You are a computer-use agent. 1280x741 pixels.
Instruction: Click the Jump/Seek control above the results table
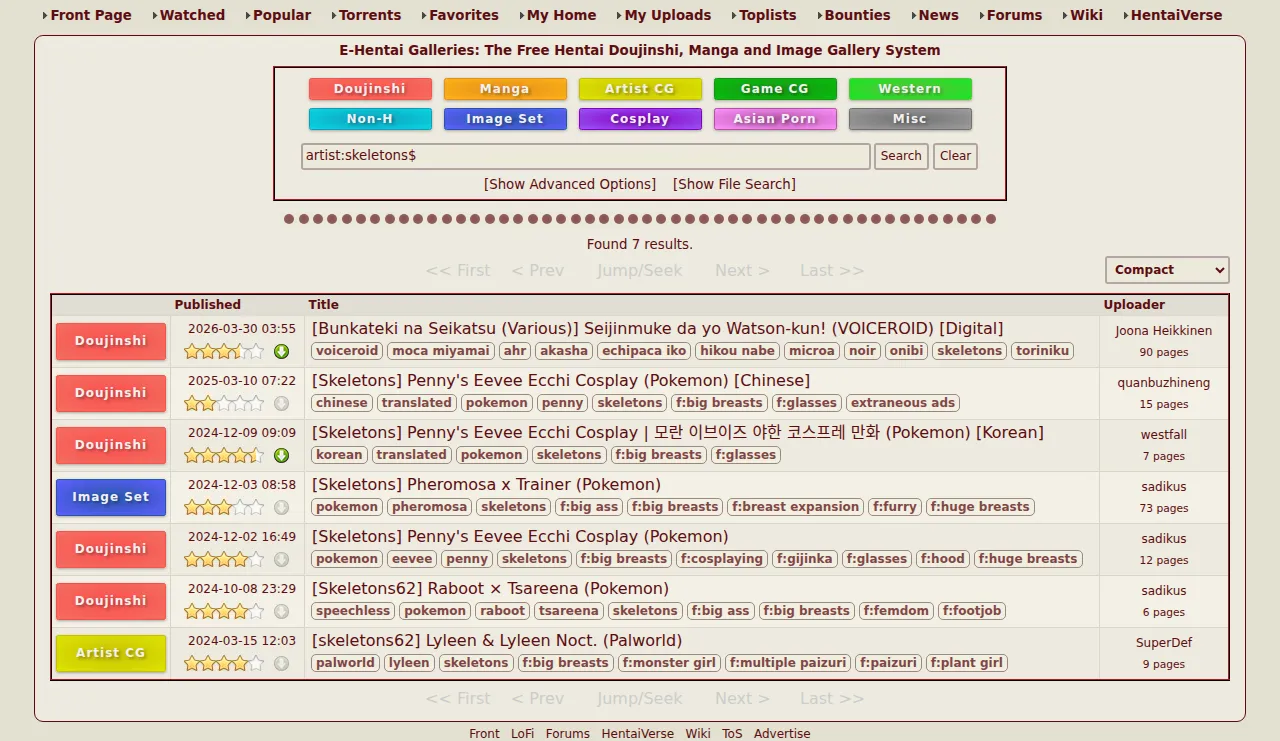(640, 270)
